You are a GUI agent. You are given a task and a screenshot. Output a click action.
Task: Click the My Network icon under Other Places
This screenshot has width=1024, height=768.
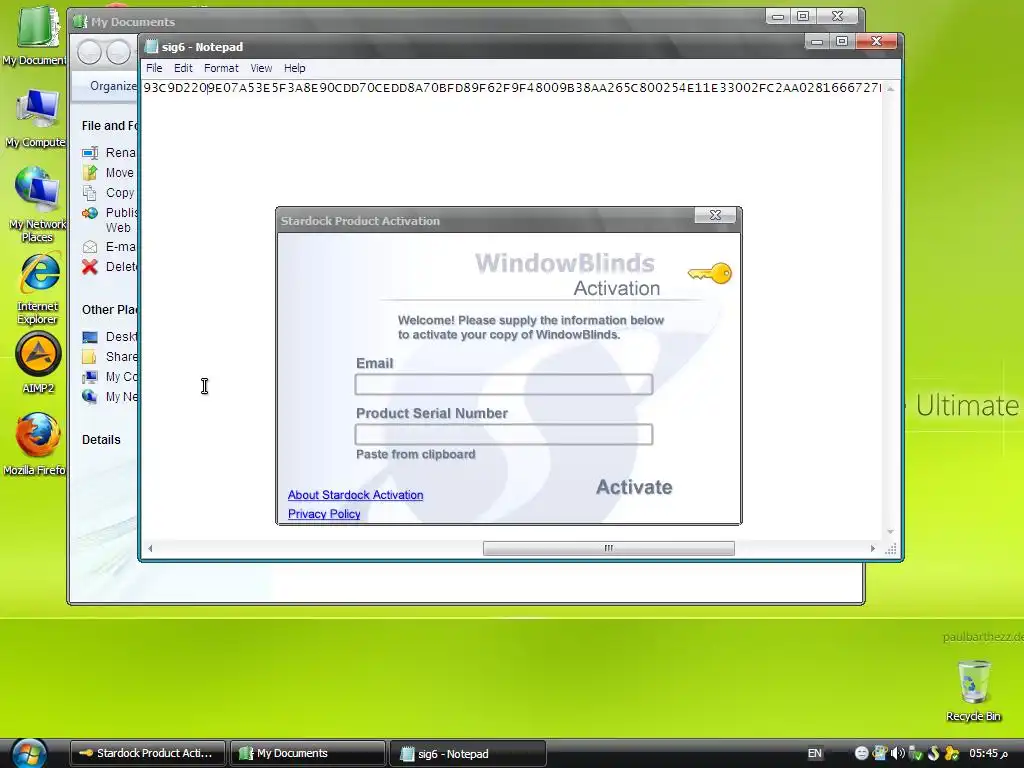pos(90,396)
